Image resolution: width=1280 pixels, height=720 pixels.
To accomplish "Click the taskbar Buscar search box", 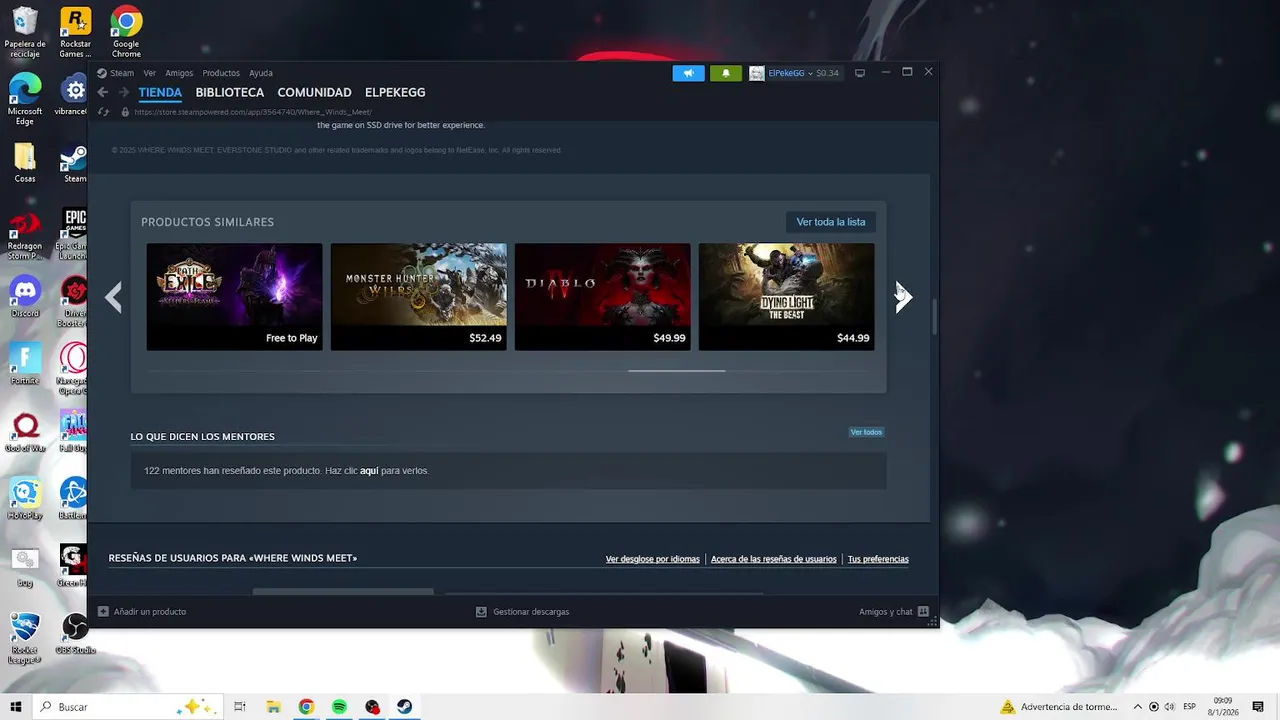I will click(127, 707).
